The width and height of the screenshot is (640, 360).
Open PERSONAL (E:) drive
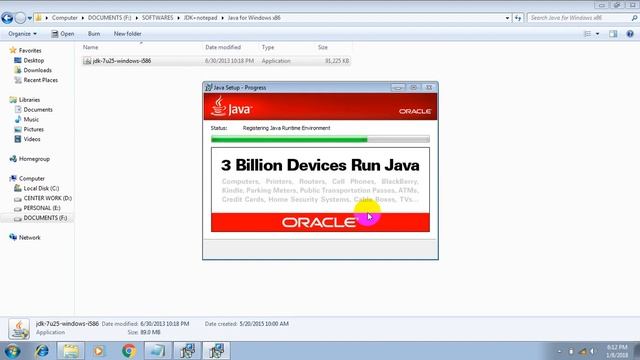(42, 208)
